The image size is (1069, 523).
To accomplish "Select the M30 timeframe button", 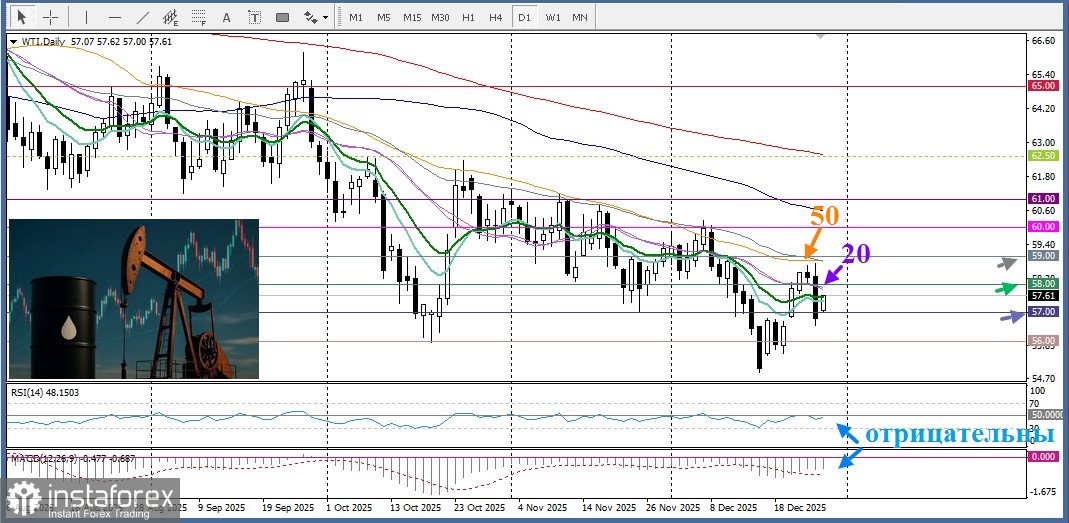I will point(440,17).
